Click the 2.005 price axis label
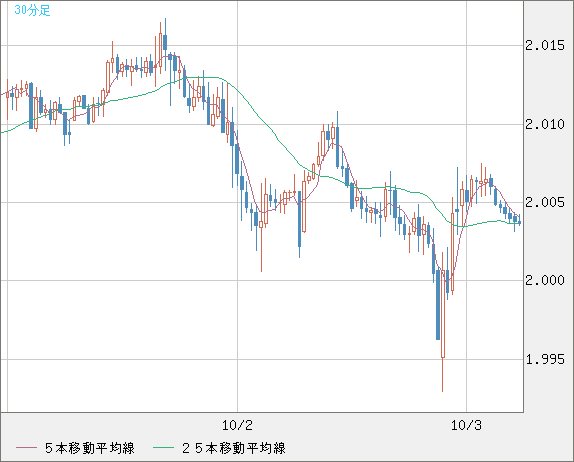This screenshot has width=574, height=462. [x=545, y=202]
